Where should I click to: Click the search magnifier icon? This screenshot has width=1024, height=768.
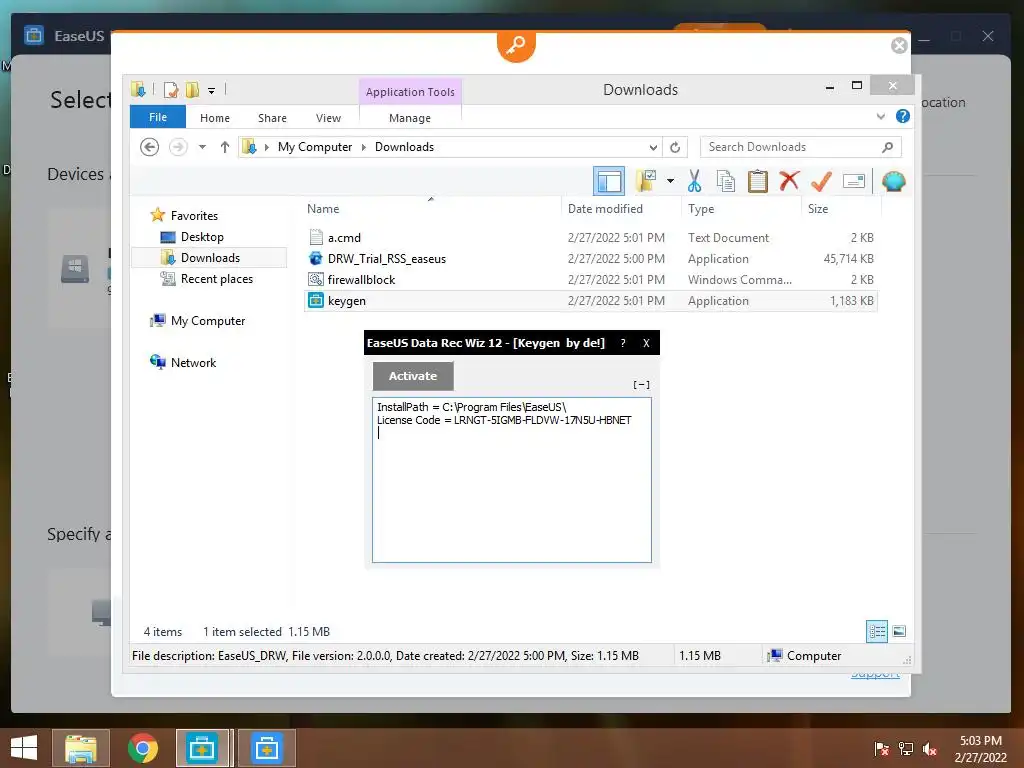pos(887,147)
